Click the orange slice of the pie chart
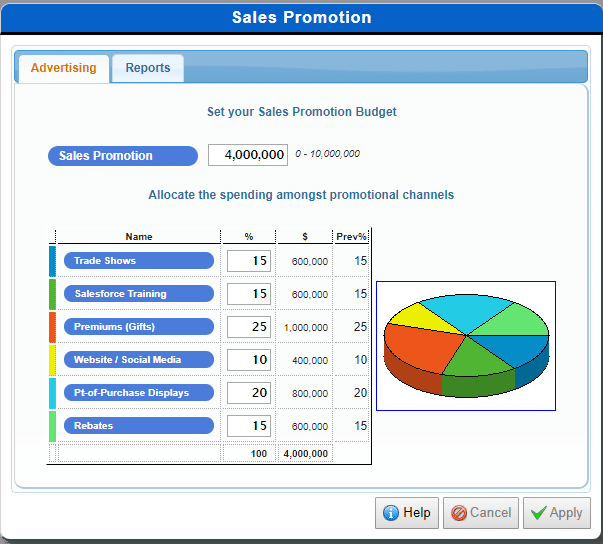603x544 pixels. [420, 345]
